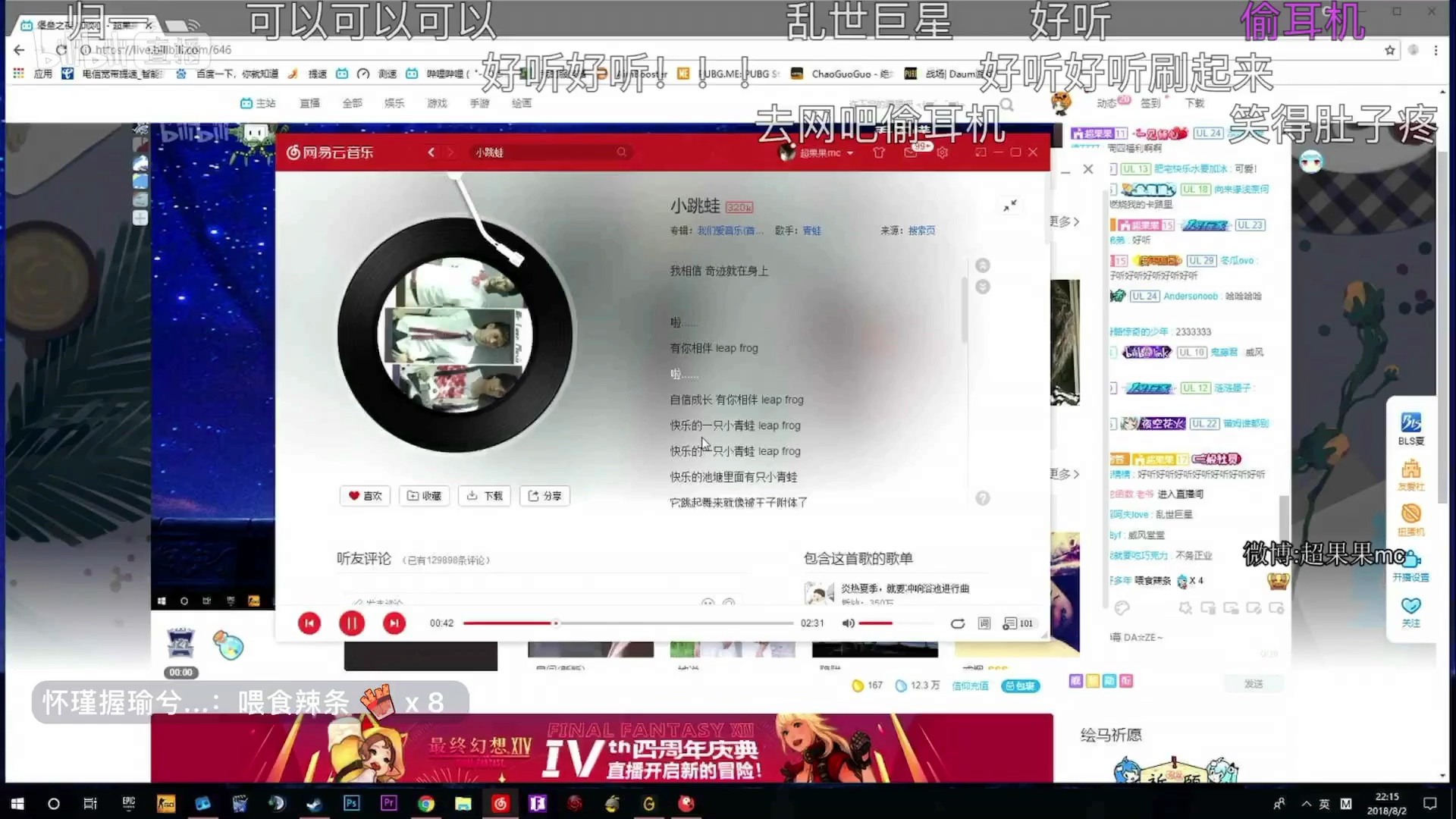1456x819 pixels.
Task: Expand the upper 更多 link
Action: [1065, 221]
